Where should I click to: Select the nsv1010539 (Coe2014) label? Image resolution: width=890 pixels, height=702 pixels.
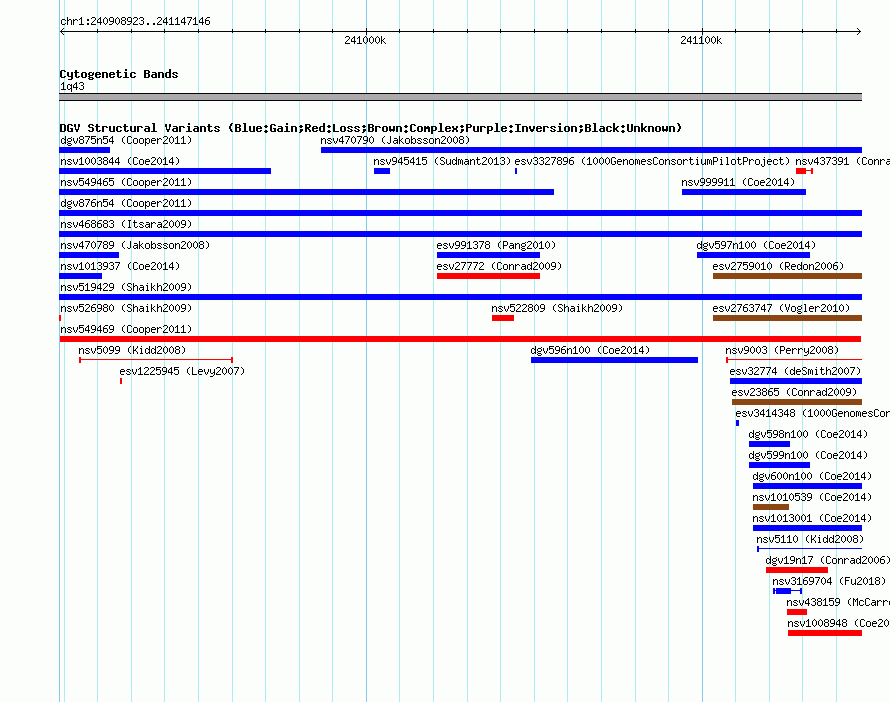coord(812,497)
